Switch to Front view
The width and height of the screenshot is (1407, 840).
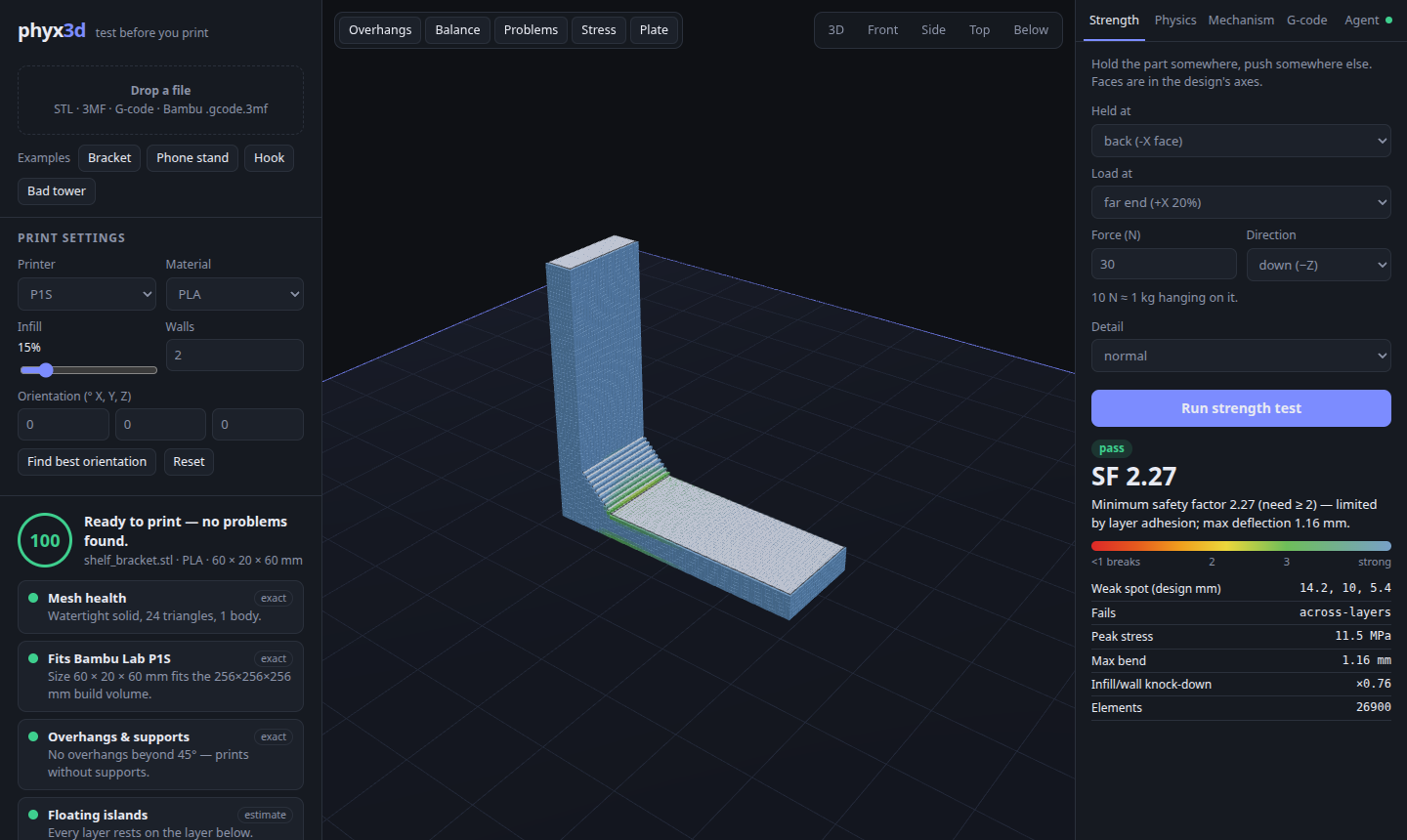[882, 30]
